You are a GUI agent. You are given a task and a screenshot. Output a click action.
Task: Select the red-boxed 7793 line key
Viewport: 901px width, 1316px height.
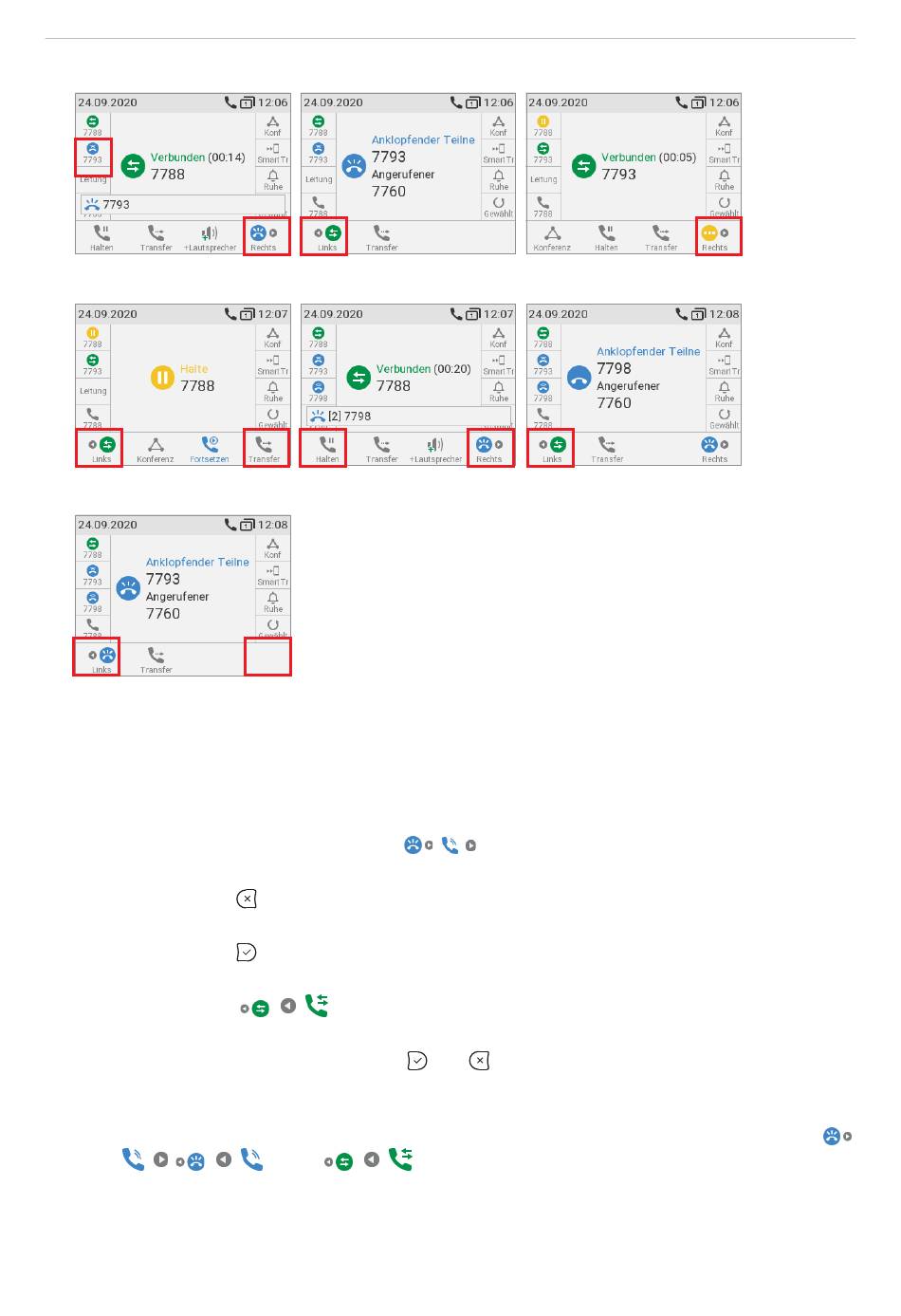tap(93, 156)
